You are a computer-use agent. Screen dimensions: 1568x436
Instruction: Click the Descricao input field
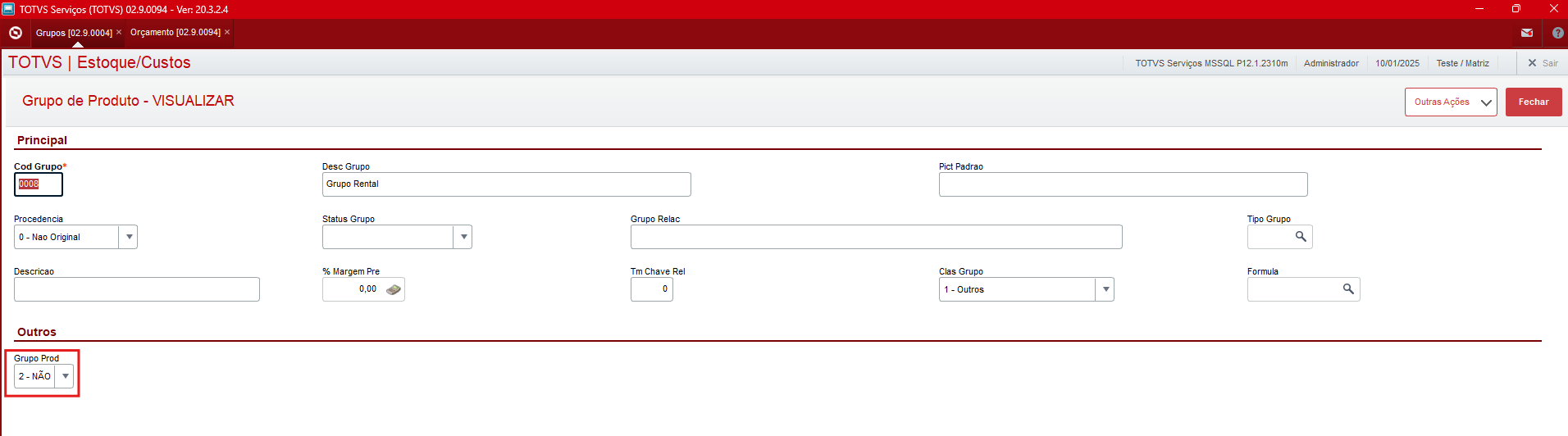(137, 289)
